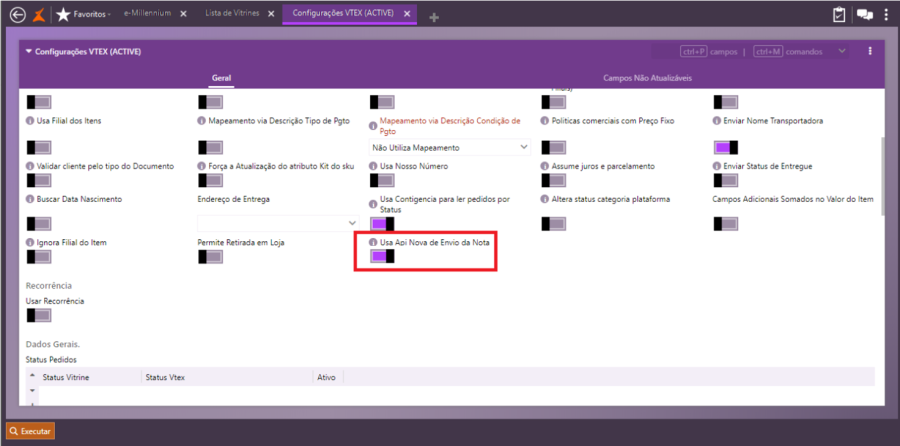Toggle Assume juros e parcelamento switch
The image size is (900, 446).
554,180
